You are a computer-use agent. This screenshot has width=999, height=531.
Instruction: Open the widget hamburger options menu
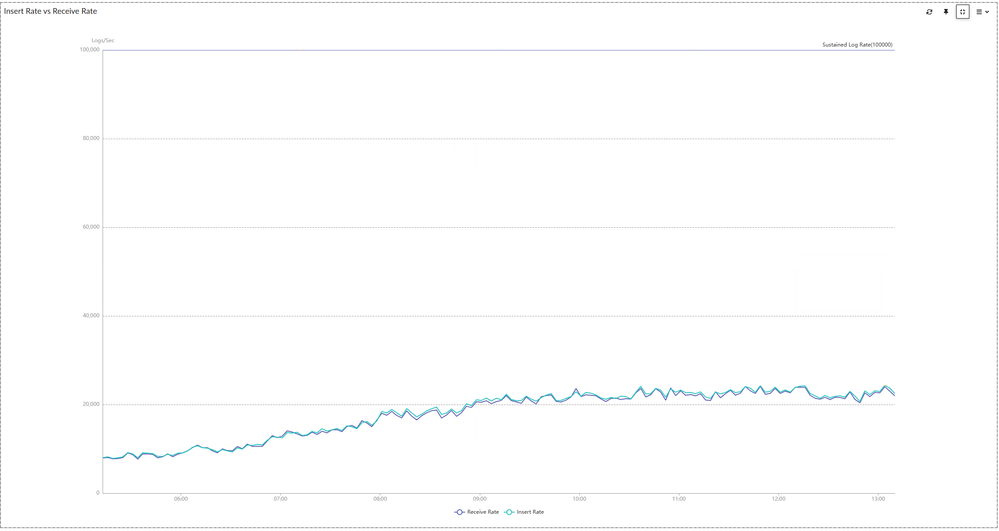click(x=982, y=12)
